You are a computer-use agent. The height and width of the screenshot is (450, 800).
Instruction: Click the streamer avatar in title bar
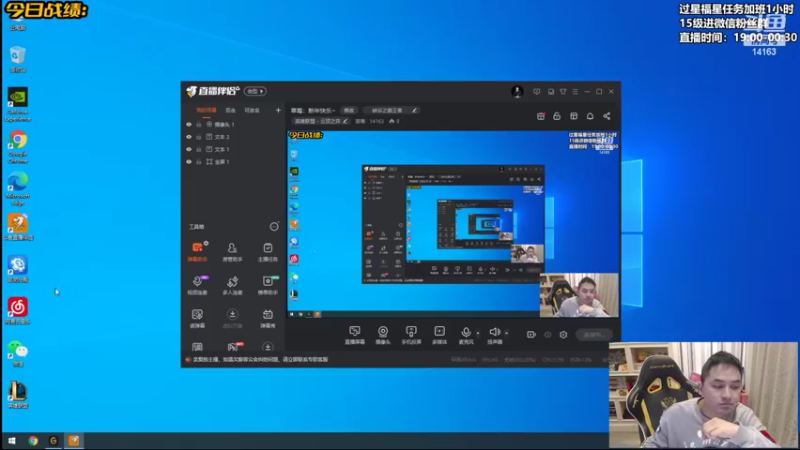click(517, 91)
